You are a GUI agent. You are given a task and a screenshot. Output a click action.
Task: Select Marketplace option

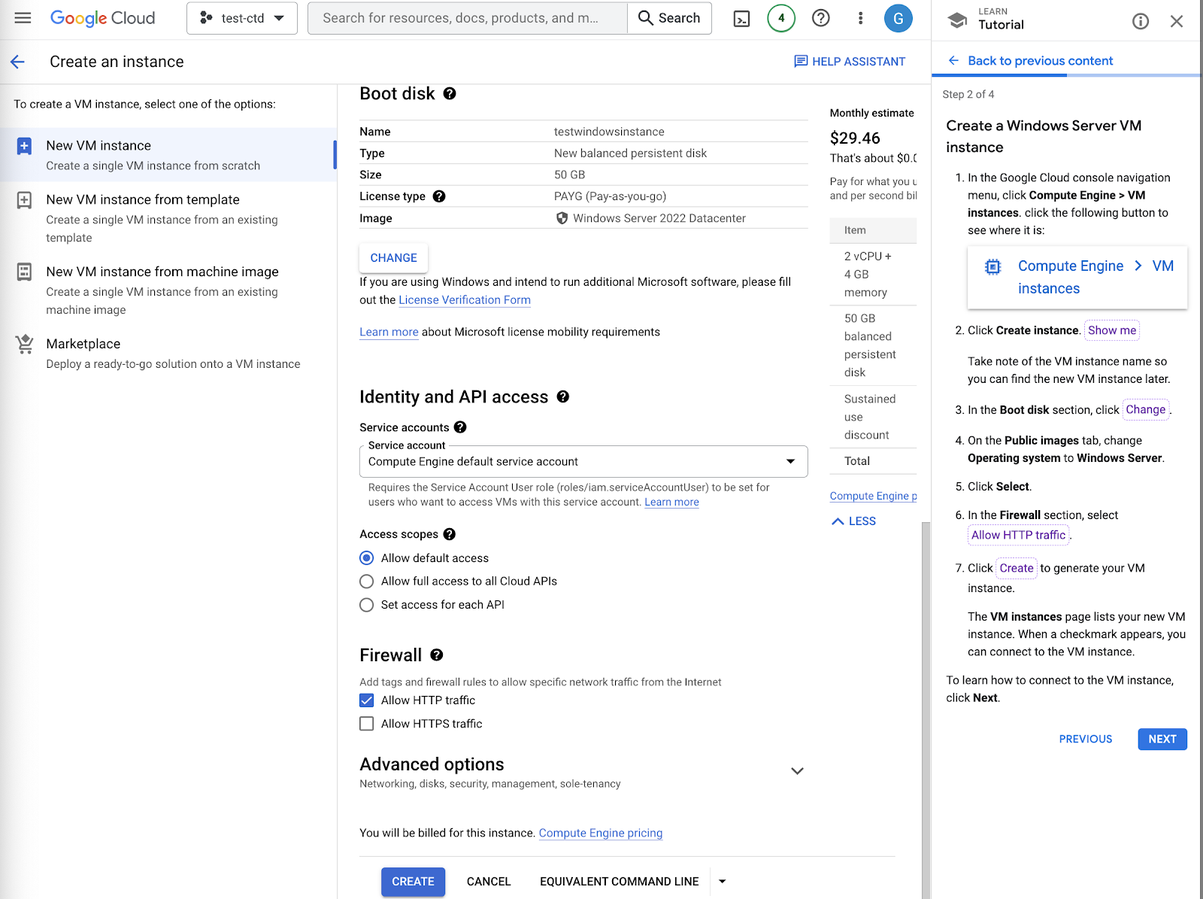tap(168, 353)
